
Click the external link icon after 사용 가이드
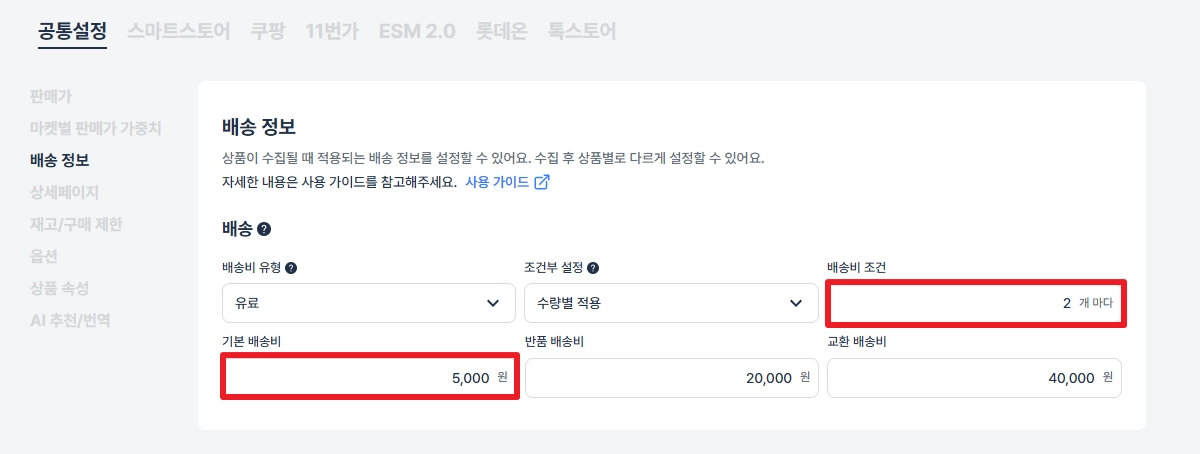[542, 182]
